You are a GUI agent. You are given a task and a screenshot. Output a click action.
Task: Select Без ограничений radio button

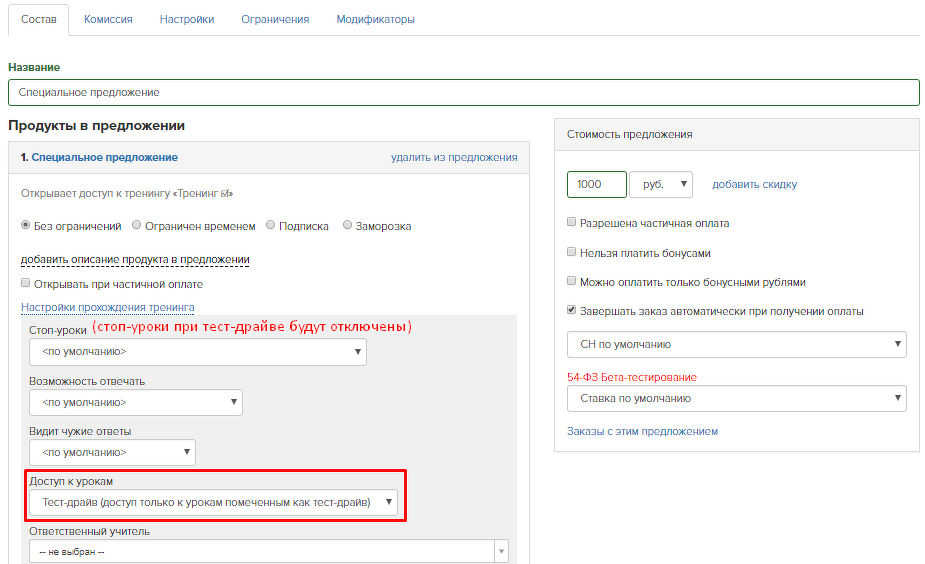tap(25, 225)
